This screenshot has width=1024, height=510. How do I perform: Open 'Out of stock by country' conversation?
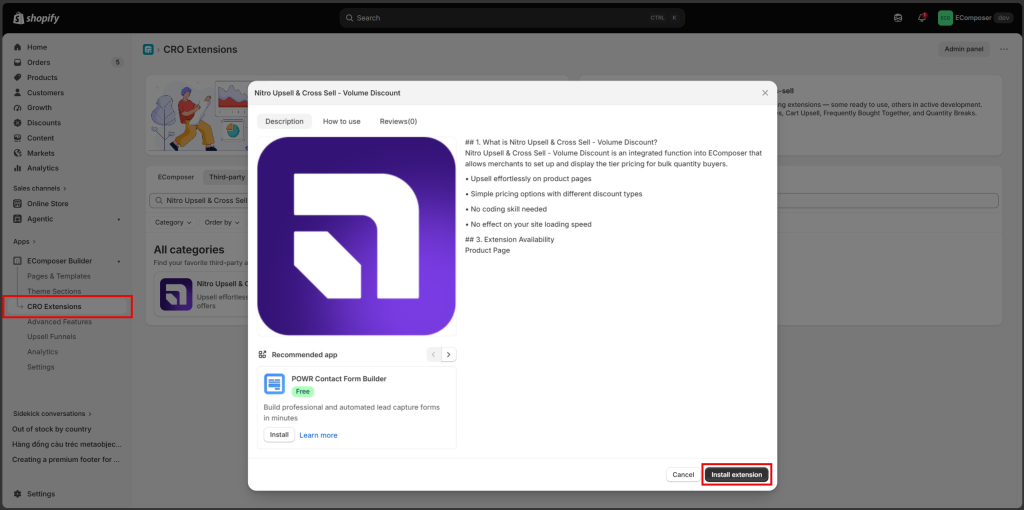click(x=52, y=429)
